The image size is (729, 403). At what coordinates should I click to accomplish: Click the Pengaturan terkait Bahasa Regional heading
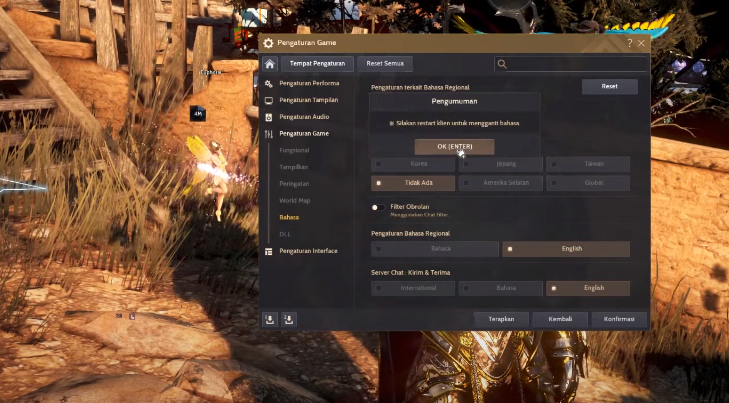(x=420, y=87)
